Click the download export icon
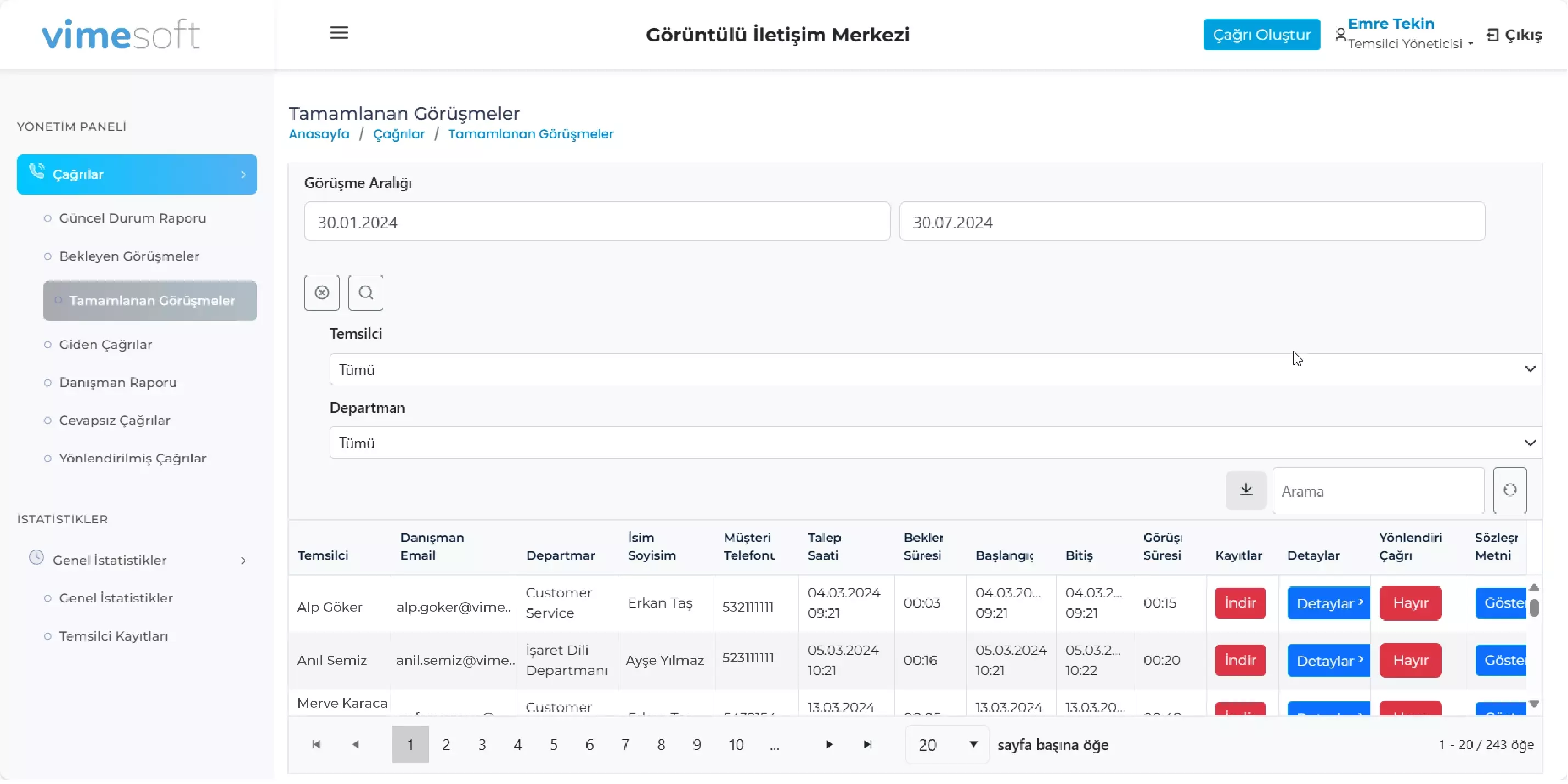This screenshot has height=784, width=1568. click(1246, 490)
